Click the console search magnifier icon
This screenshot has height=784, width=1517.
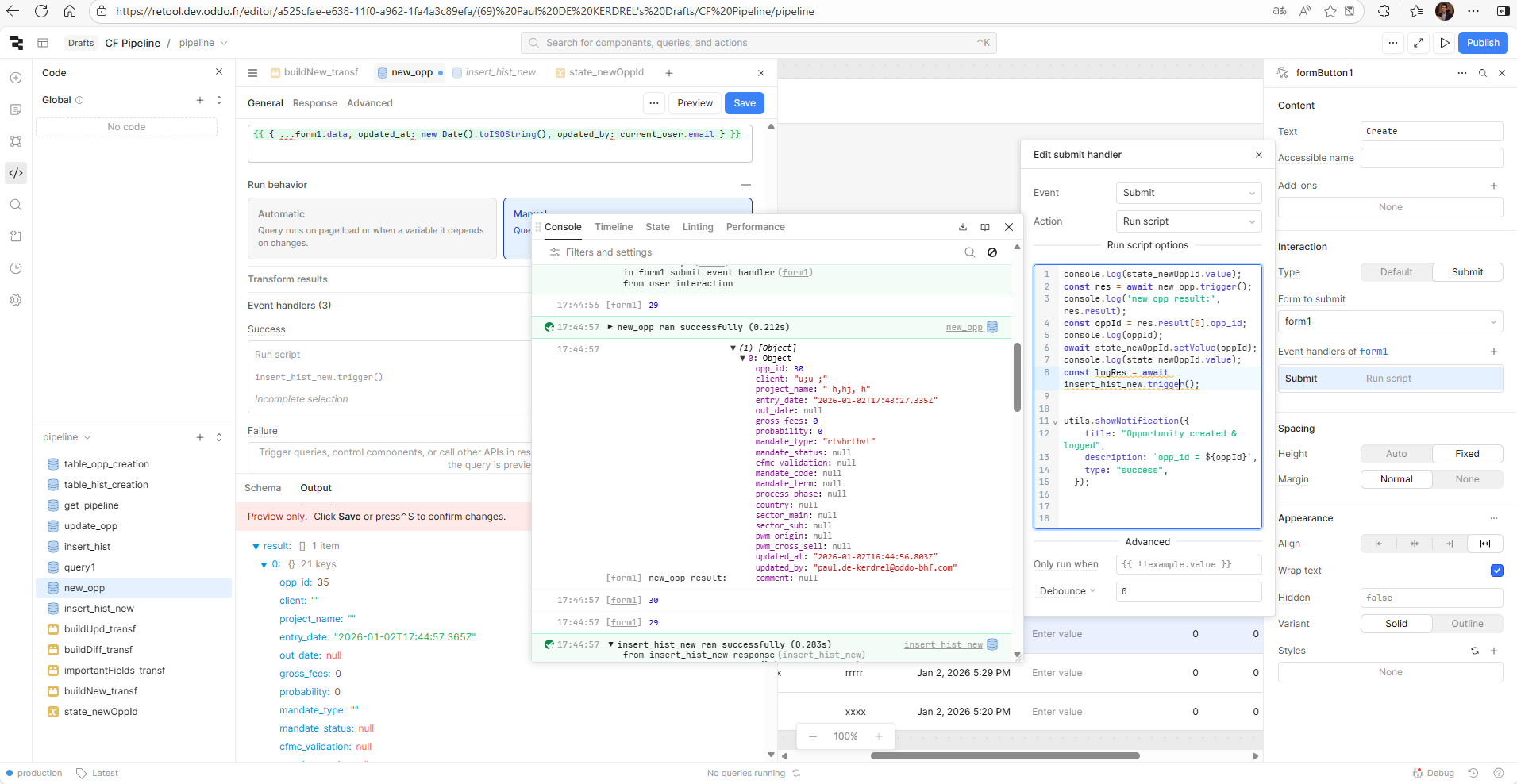point(969,252)
